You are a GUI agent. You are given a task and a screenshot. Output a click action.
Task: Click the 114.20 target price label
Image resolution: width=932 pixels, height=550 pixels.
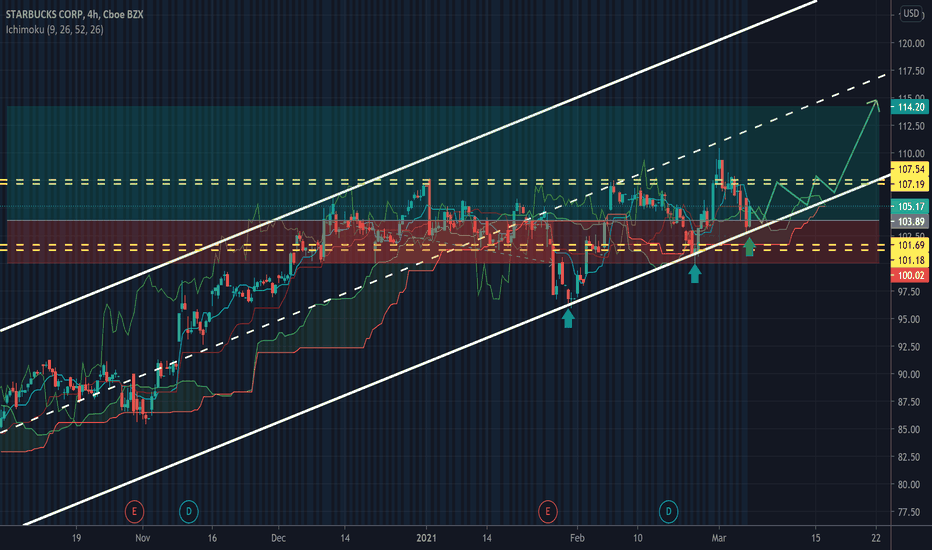pyautogui.click(x=910, y=107)
